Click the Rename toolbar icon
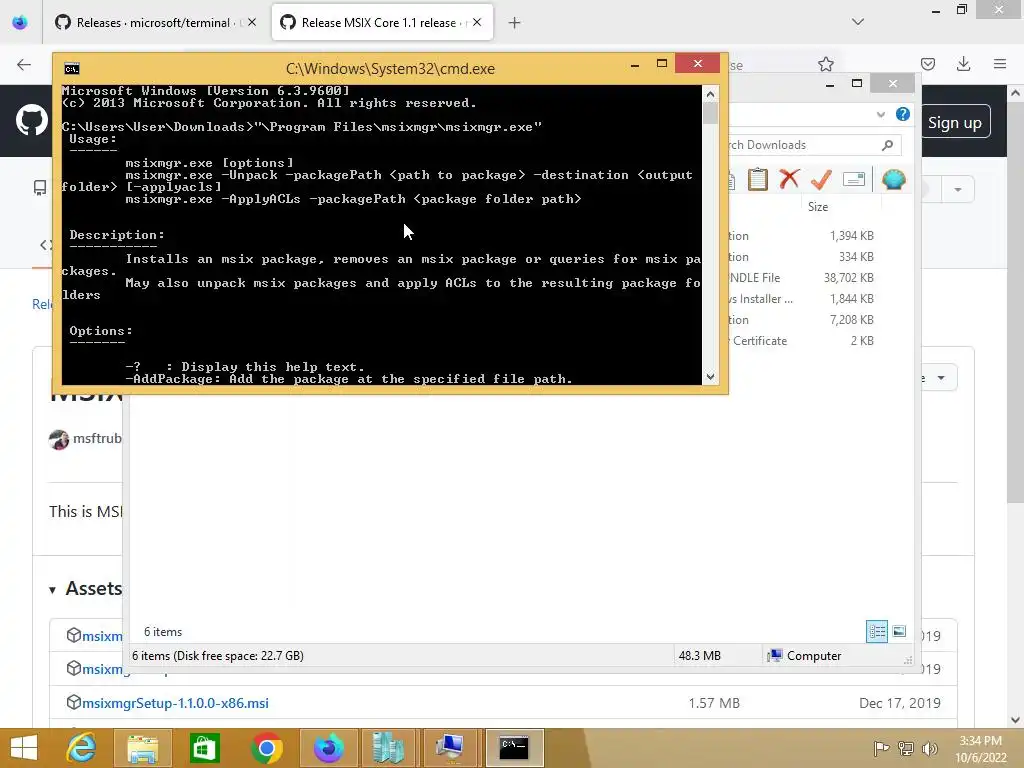 pos(854,179)
